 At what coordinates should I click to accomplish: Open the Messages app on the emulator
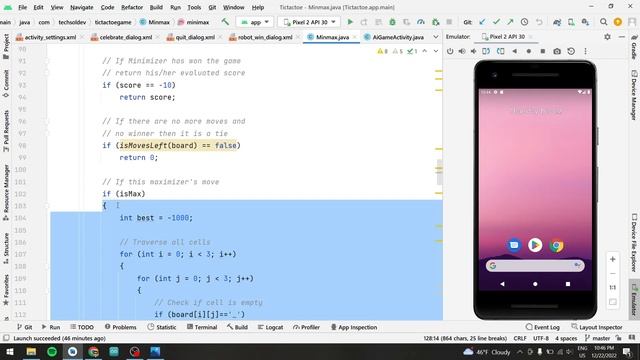click(x=514, y=245)
